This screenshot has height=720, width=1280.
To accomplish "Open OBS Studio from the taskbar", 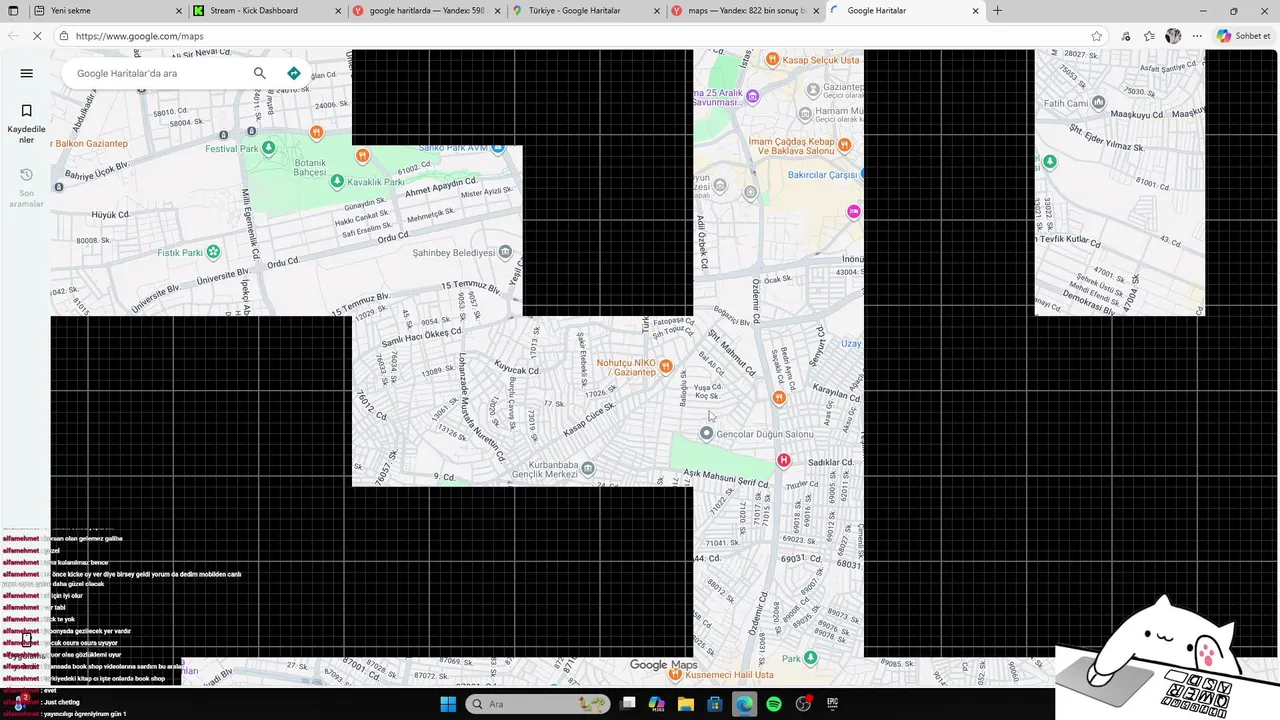I will (x=803, y=704).
